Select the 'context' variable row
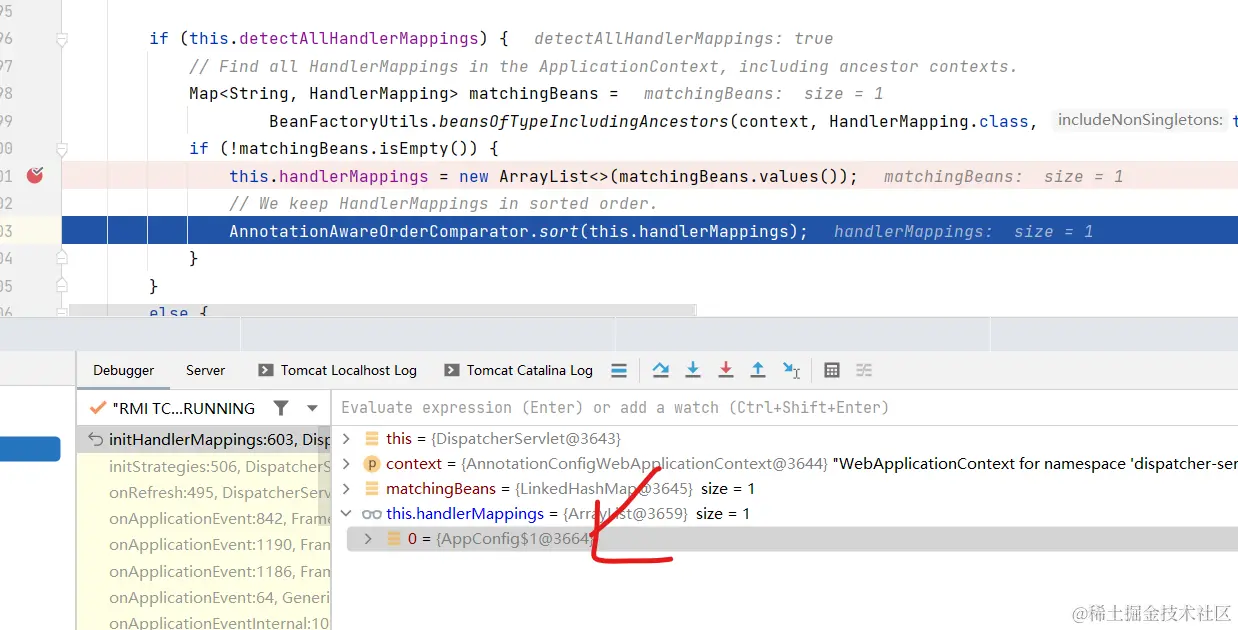Viewport: 1238px width, 630px height. pos(785,464)
